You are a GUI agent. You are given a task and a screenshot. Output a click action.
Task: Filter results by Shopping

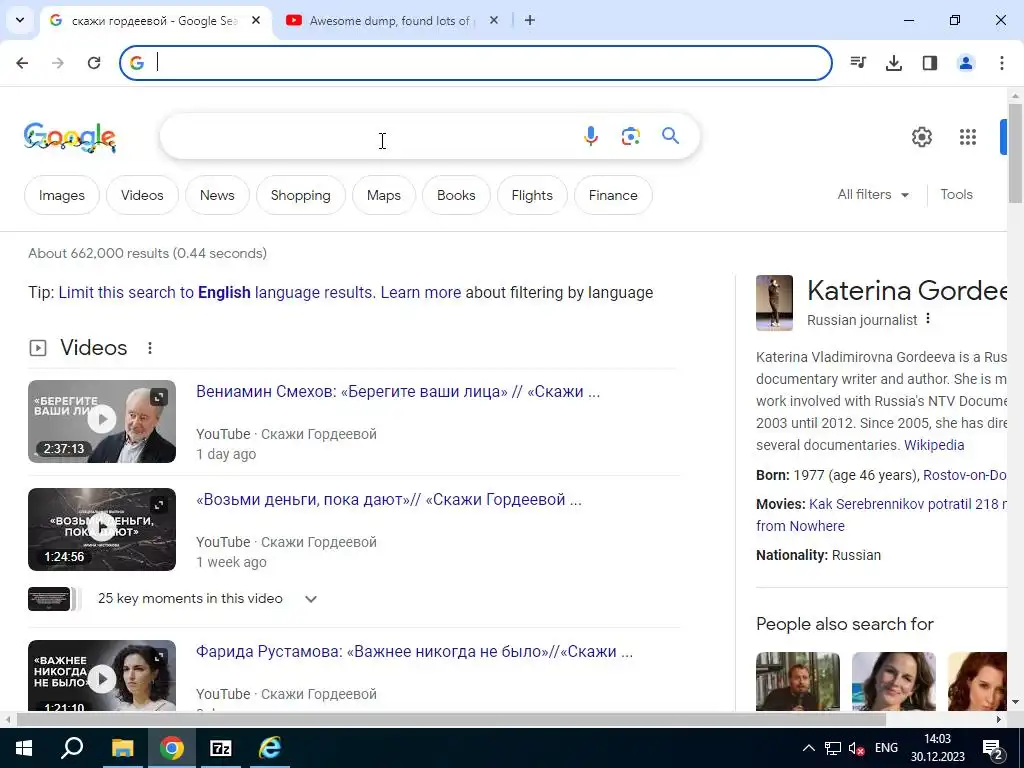point(300,195)
